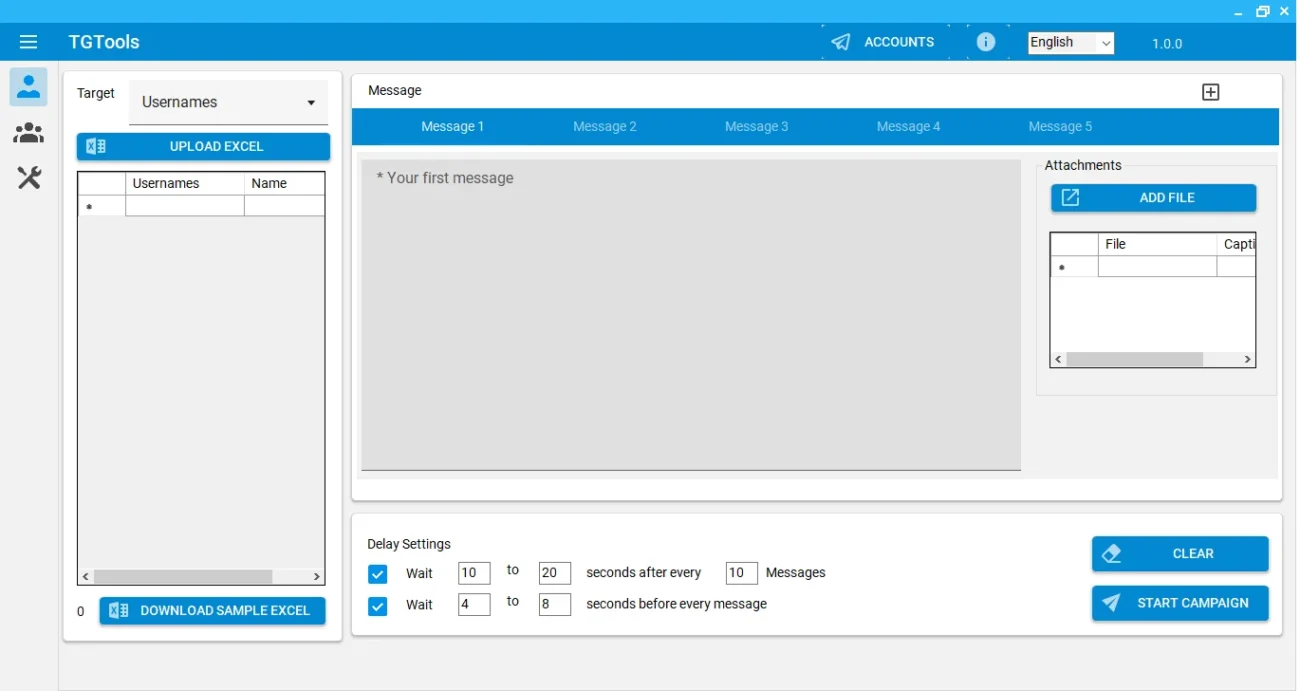The height and width of the screenshot is (691, 1300).
Task: Click the plus icon to add message
Action: pos(1210,92)
